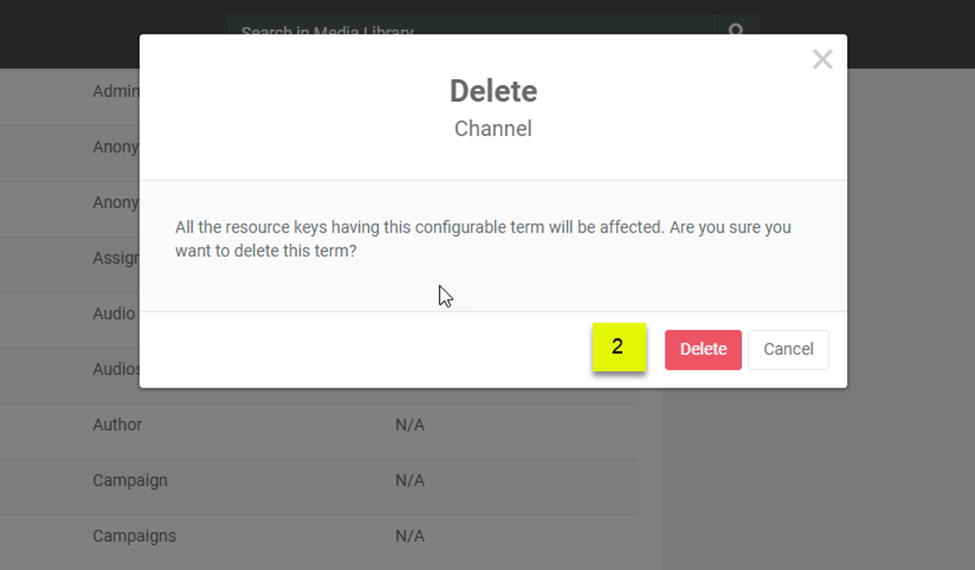Click the Channel subtitle in the dialog
This screenshot has height=570, width=975.
tap(493, 129)
